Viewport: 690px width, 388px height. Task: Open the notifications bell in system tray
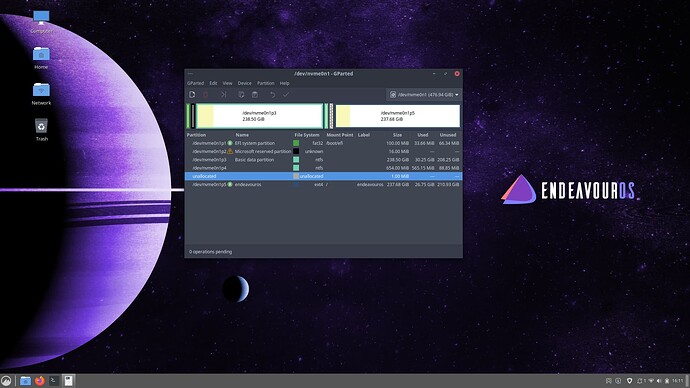640,381
